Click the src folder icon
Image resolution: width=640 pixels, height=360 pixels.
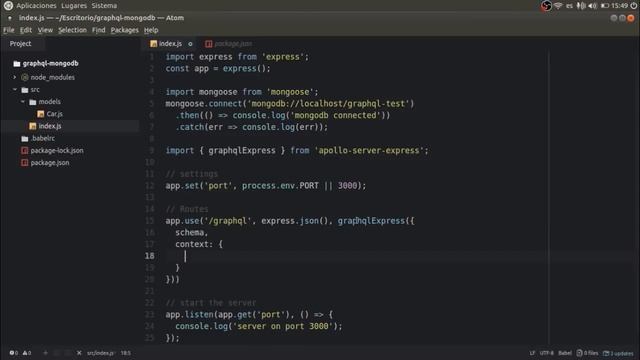[x=25, y=89]
